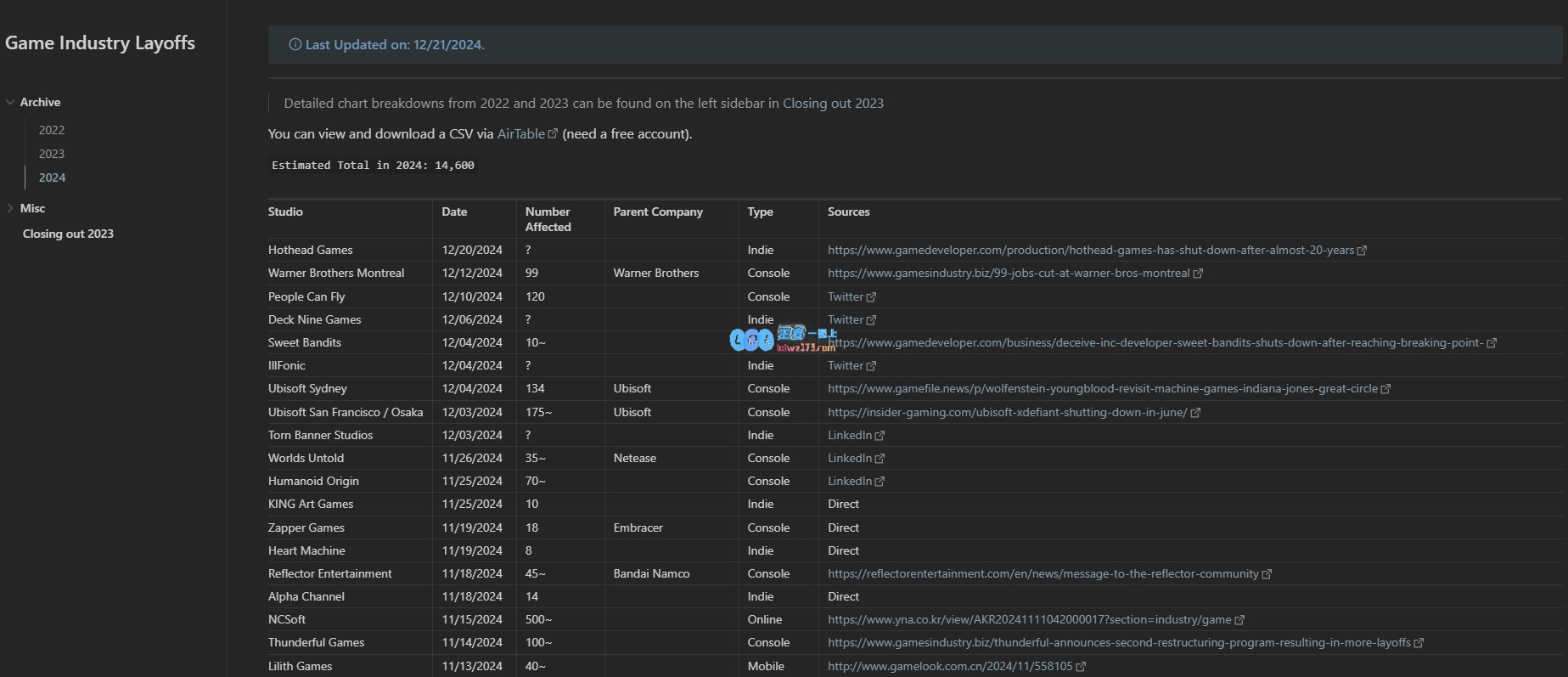The height and width of the screenshot is (677, 1568).
Task: Click the Type column header
Action: click(x=760, y=212)
